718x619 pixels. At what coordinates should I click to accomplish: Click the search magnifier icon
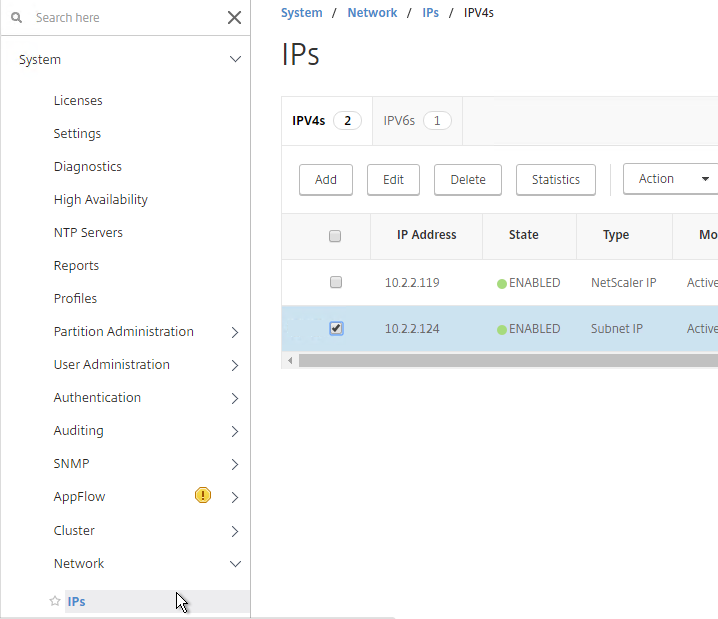coord(16,18)
